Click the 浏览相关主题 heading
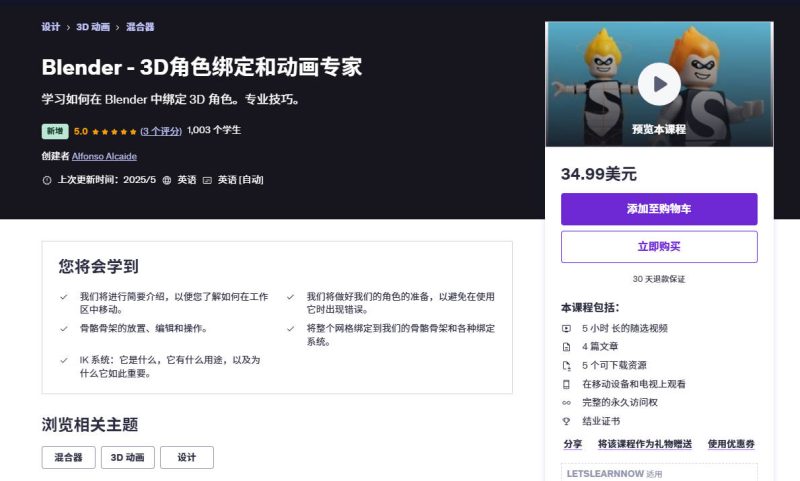The image size is (800, 481). pyautogui.click(x=90, y=424)
